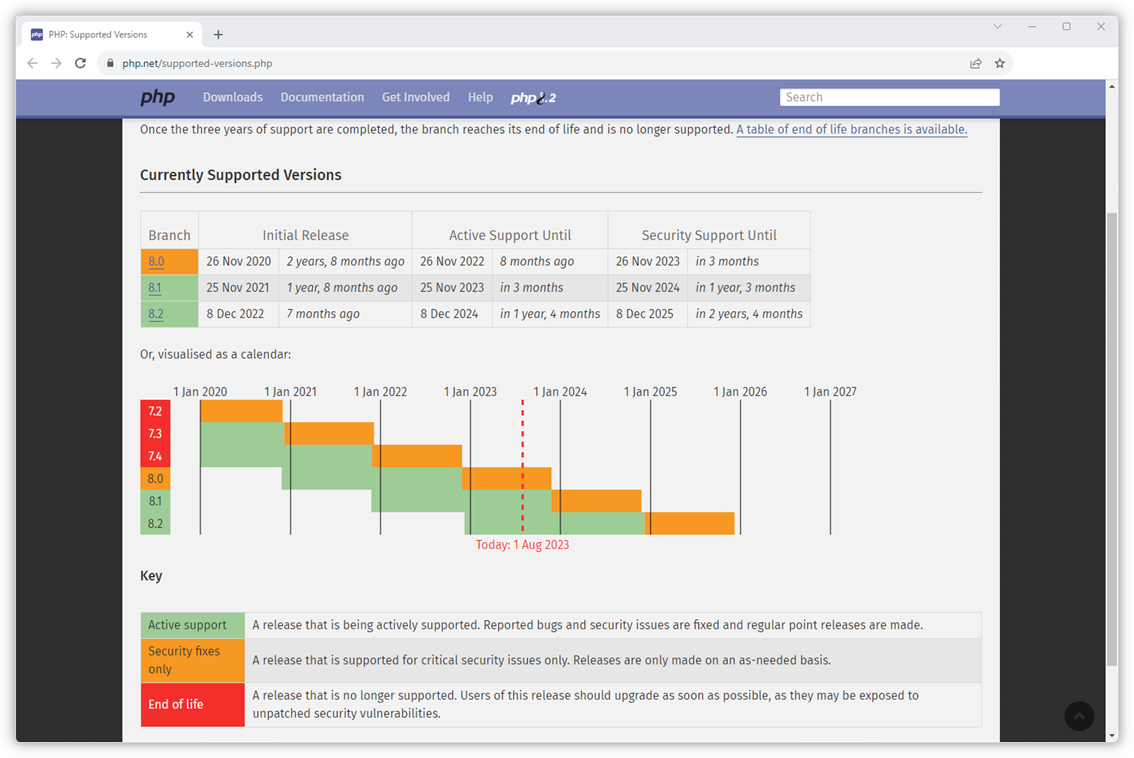Click the scrollbar down arrow
1134x758 pixels.
(1112, 736)
